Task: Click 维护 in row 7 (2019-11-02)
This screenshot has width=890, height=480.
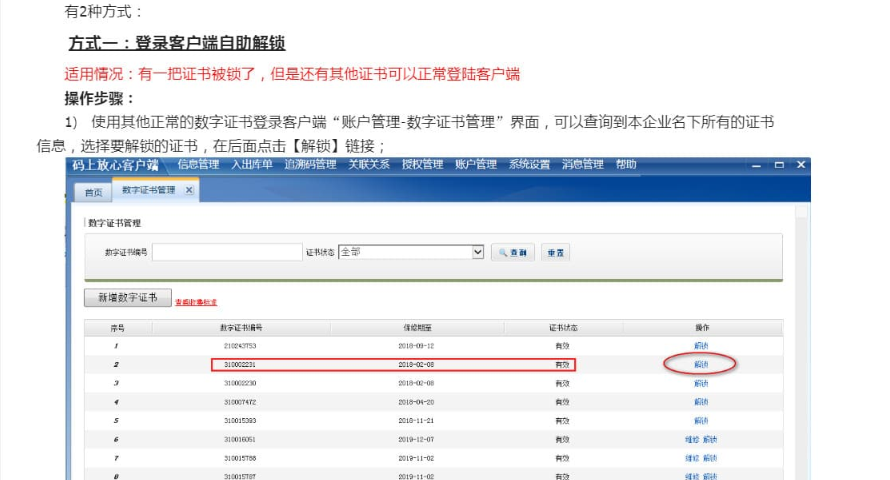Action: [x=692, y=458]
